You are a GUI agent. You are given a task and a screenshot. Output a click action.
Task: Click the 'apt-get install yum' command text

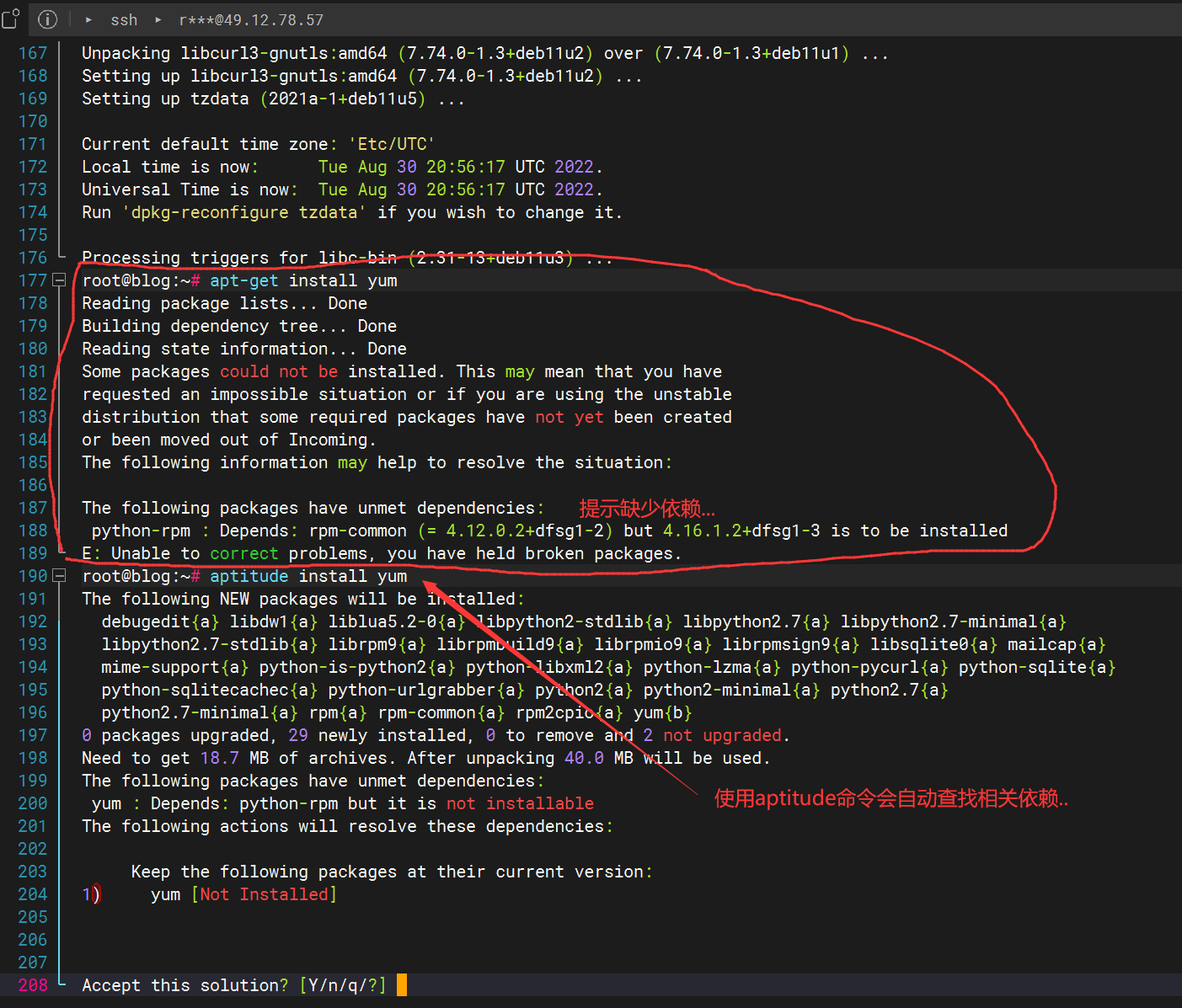click(303, 280)
